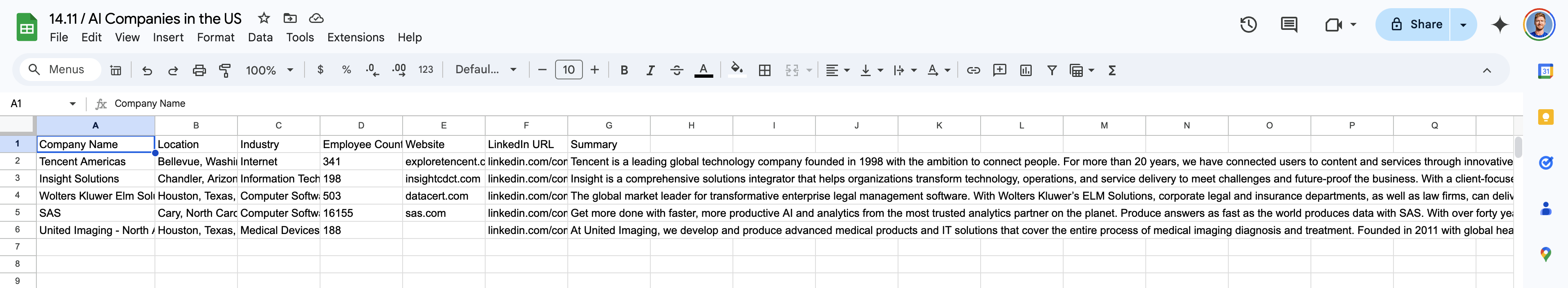Open the View menu
Image resolution: width=1568 pixels, height=288 pixels.
[x=127, y=37]
